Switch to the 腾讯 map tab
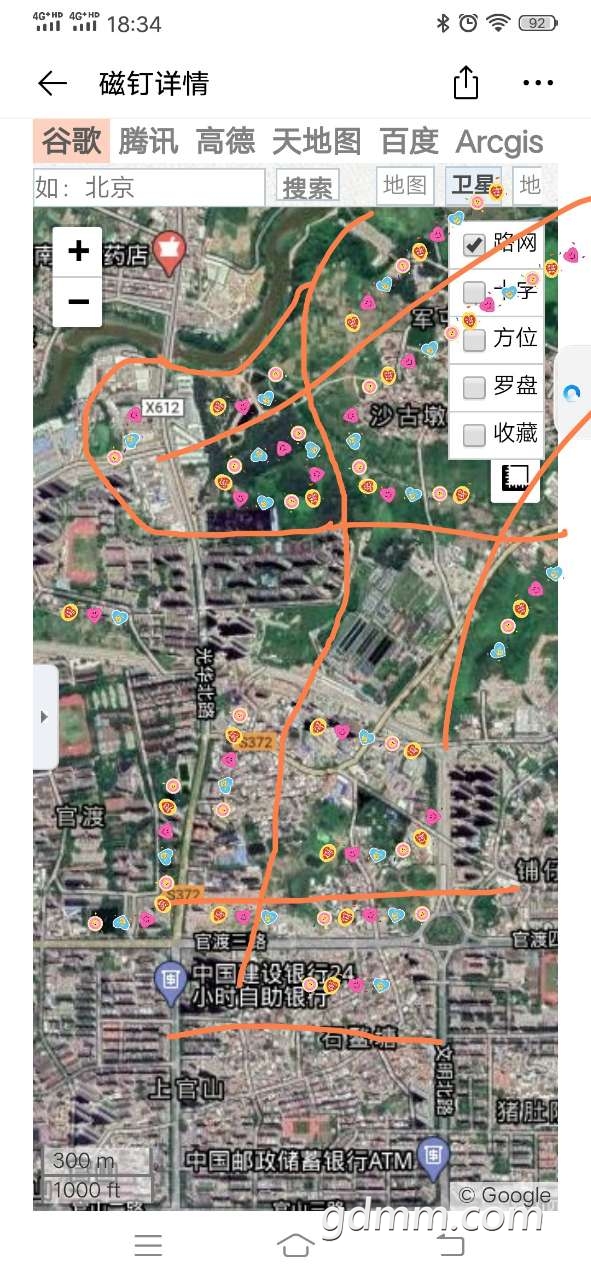 [149, 141]
